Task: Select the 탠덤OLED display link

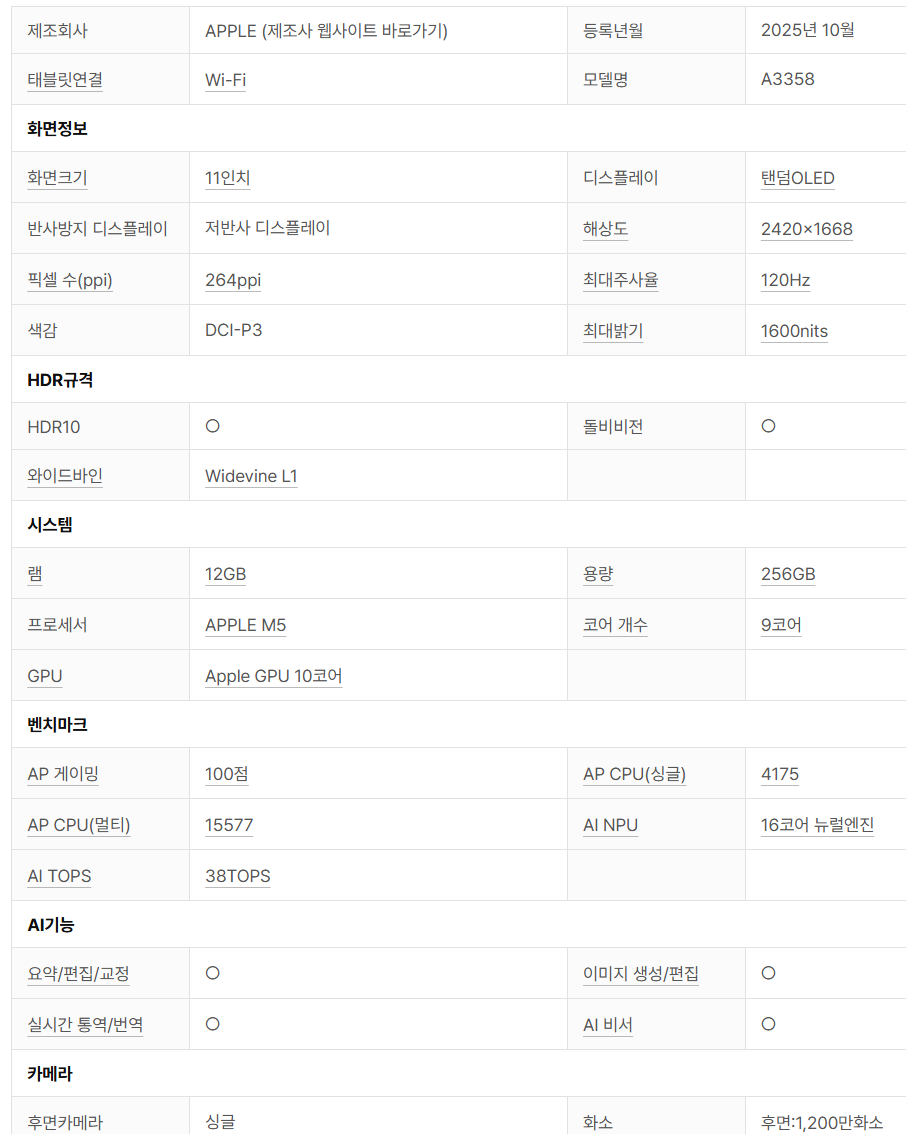Action: point(797,178)
